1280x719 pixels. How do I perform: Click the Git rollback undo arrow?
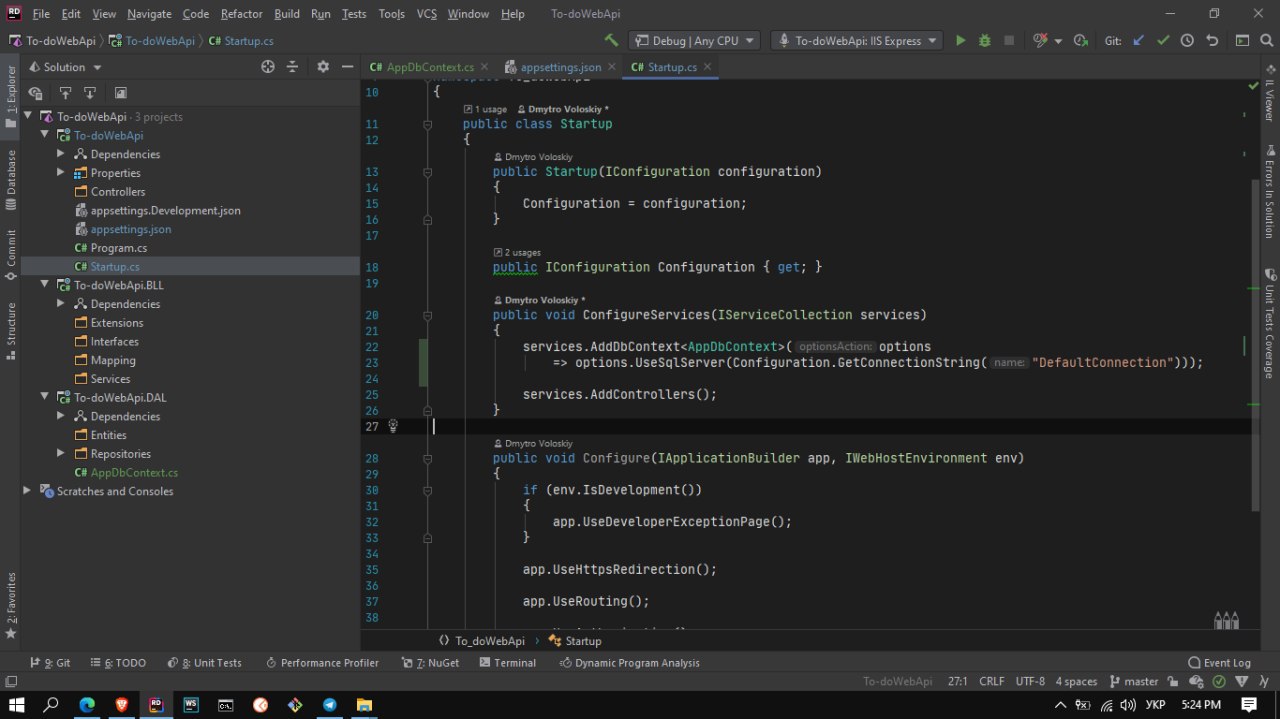tap(1212, 41)
